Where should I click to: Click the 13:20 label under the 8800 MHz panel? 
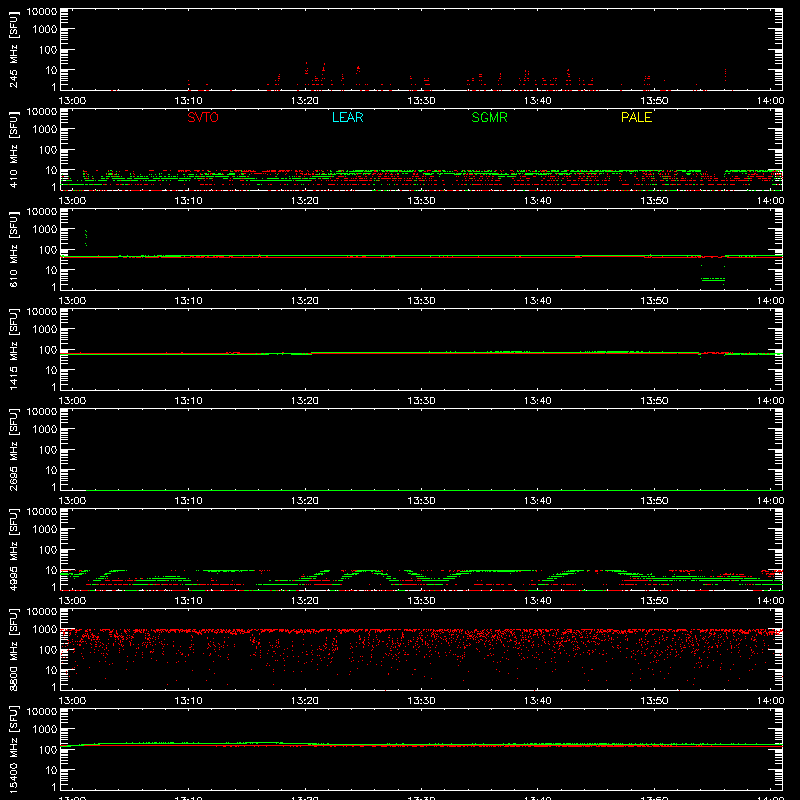305,701
